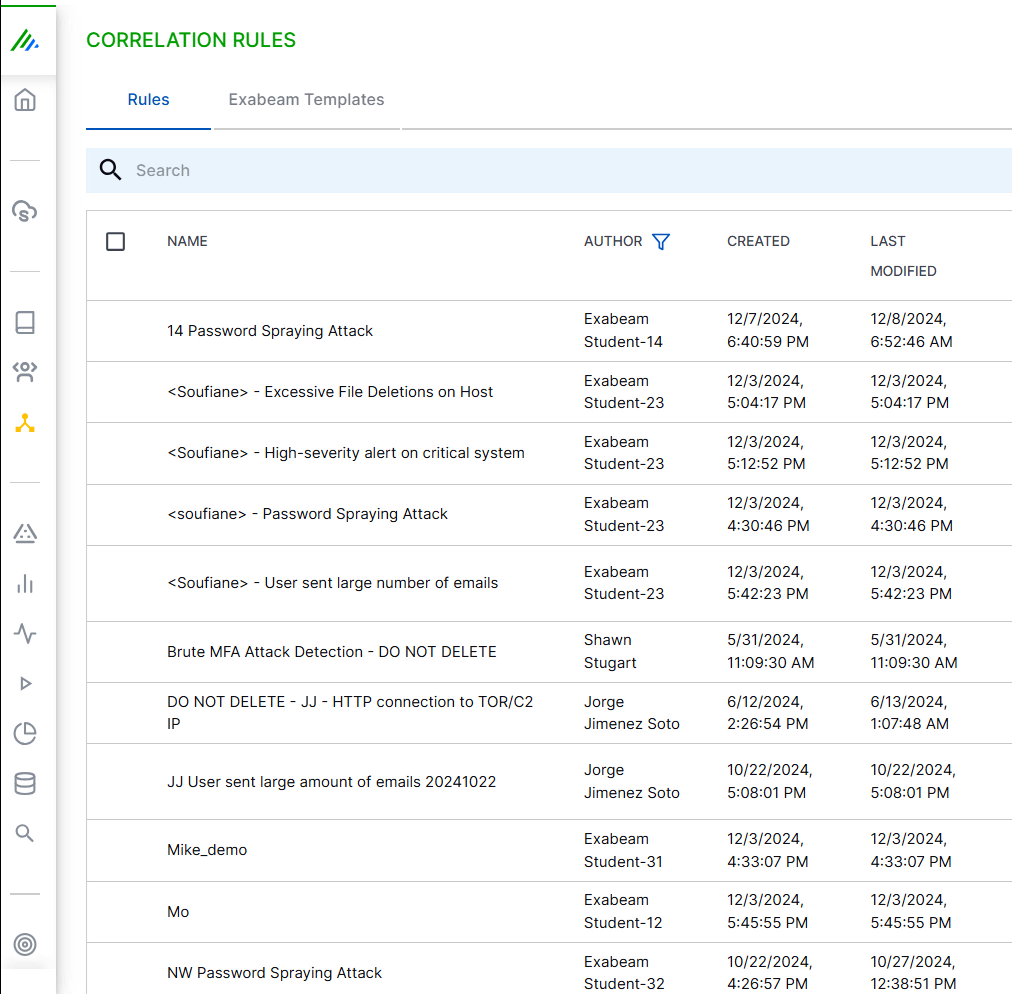Open the users and entities sidebar icon

click(x=25, y=372)
